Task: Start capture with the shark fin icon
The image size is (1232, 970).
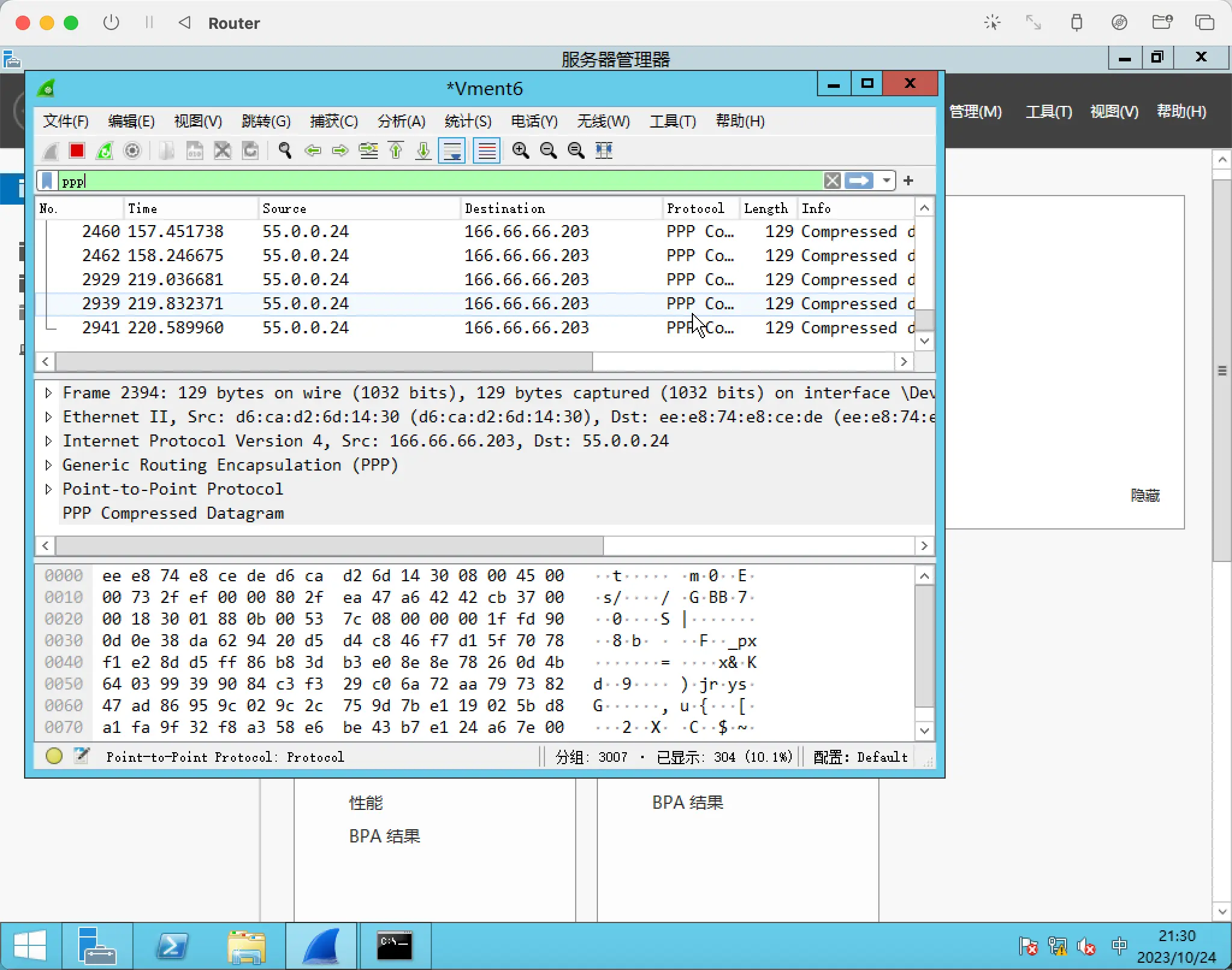Action: pos(51,150)
